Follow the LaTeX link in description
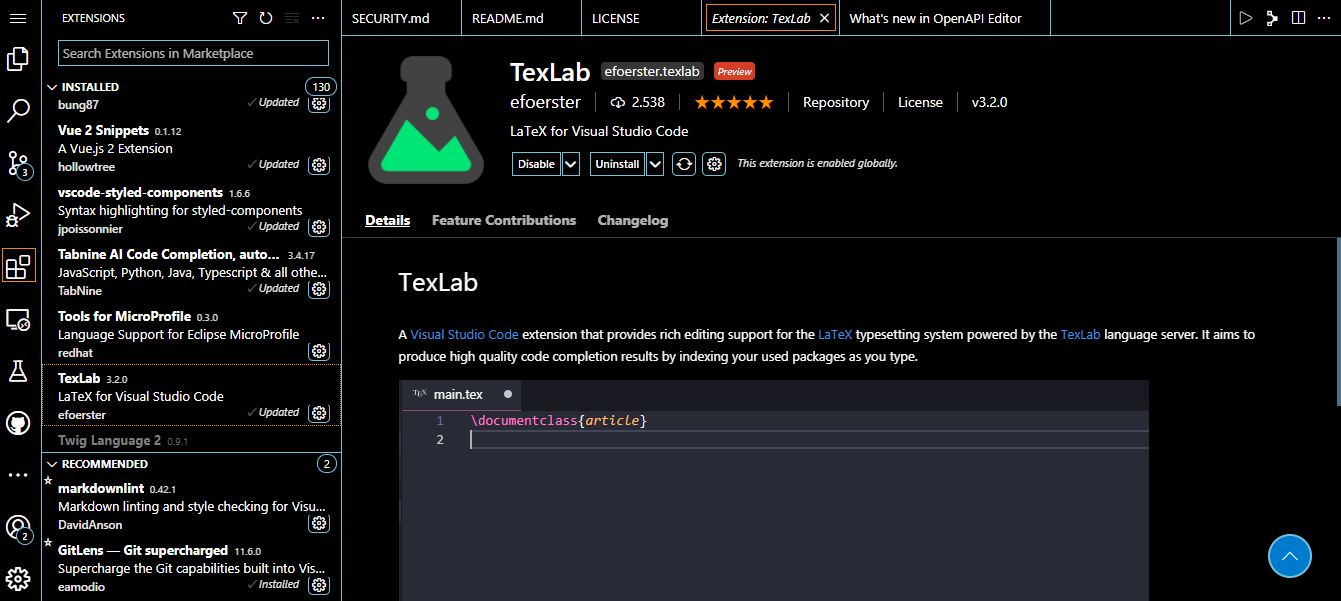Viewport: 1341px width, 601px height. [x=835, y=334]
